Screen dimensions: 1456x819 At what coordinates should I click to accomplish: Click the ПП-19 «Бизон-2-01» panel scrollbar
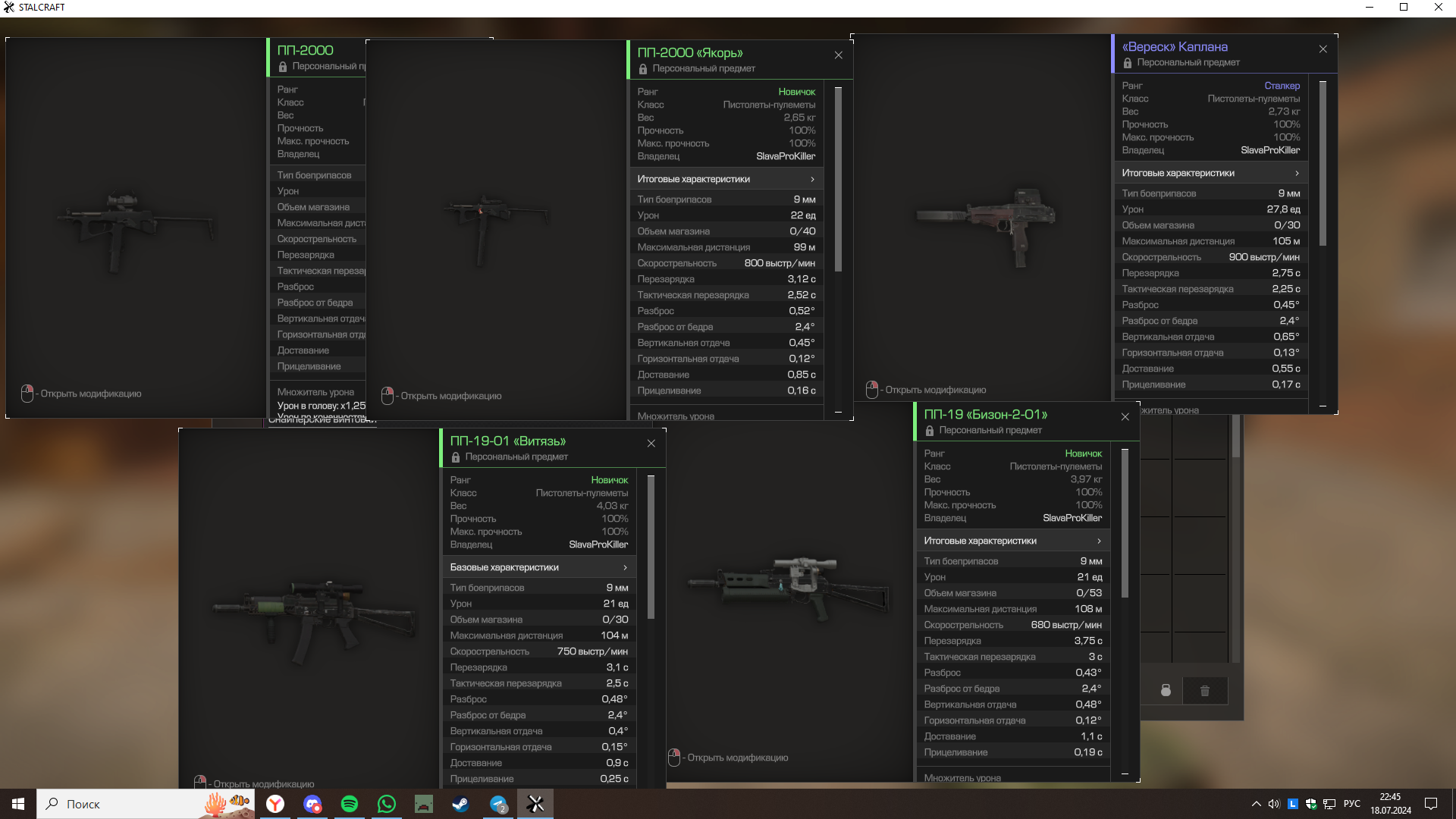click(1125, 523)
